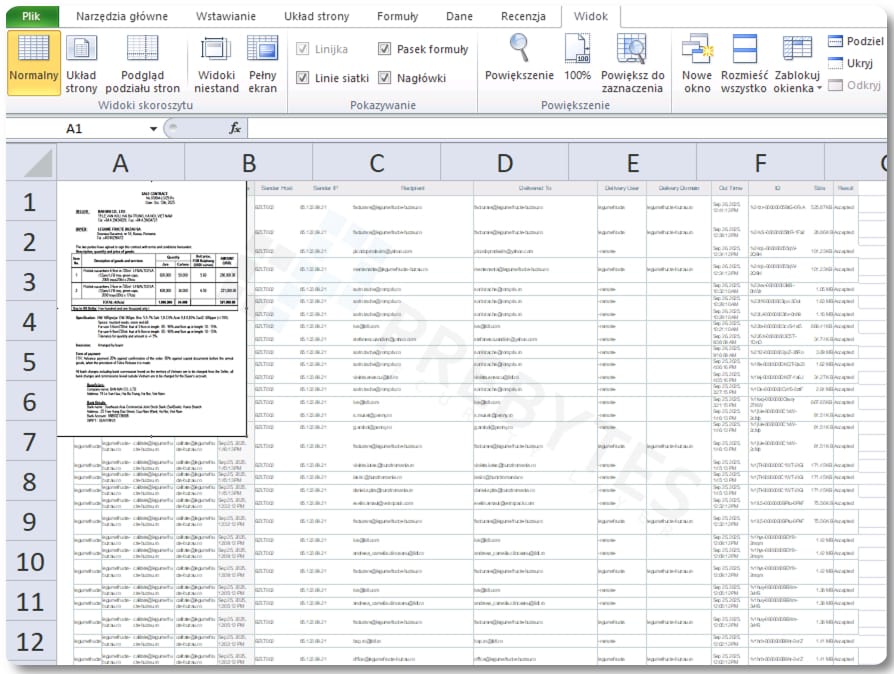Select column E header
The height and width of the screenshot is (674, 894).
[x=632, y=164]
